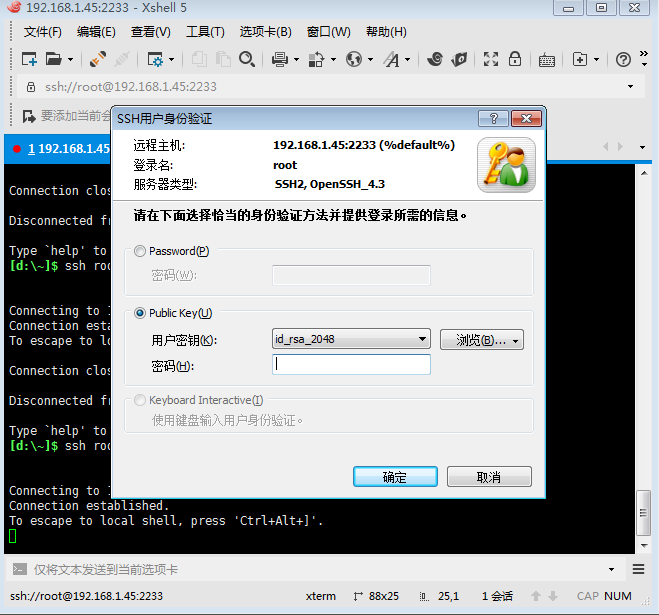659x615 pixels.
Task: Click the compose bar terminal icon
Action: pyautogui.click(x=20, y=569)
